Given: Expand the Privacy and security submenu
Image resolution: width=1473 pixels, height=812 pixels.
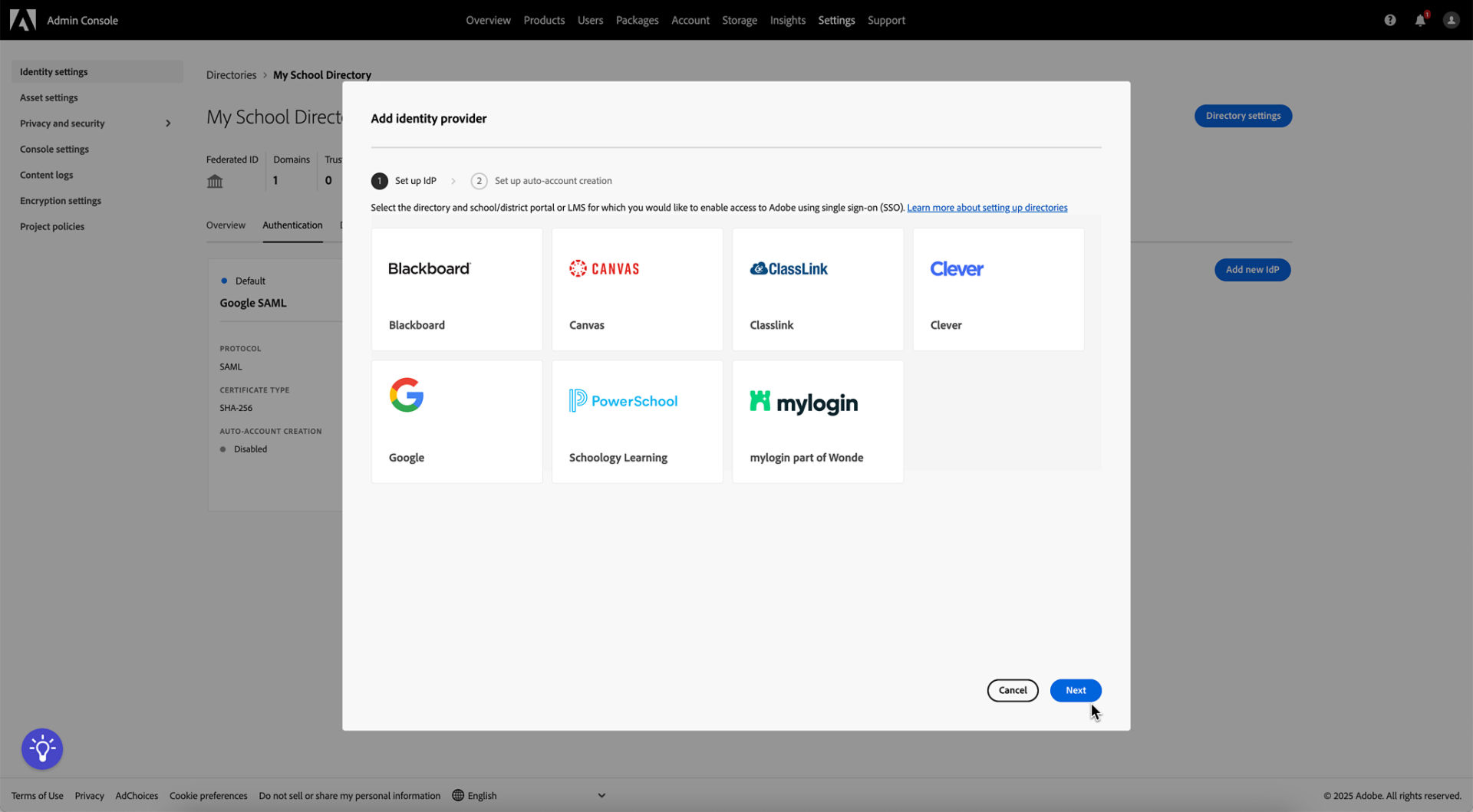Looking at the screenshot, I should (x=168, y=123).
